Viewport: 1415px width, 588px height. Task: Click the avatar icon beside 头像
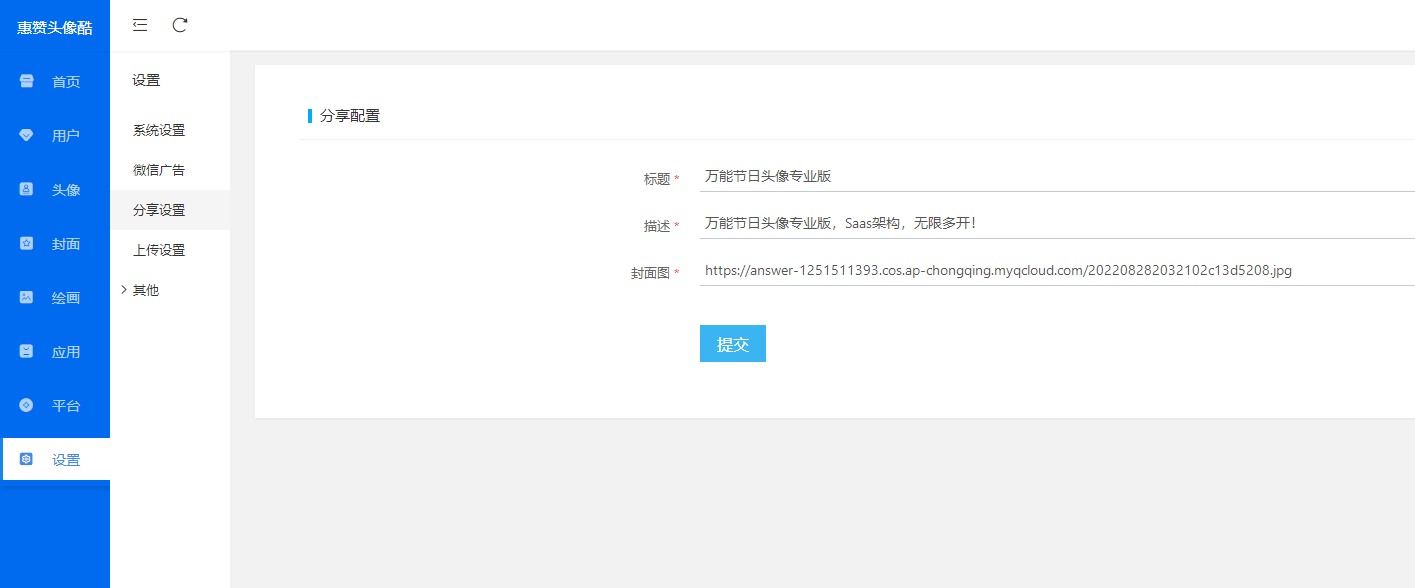[x=27, y=189]
